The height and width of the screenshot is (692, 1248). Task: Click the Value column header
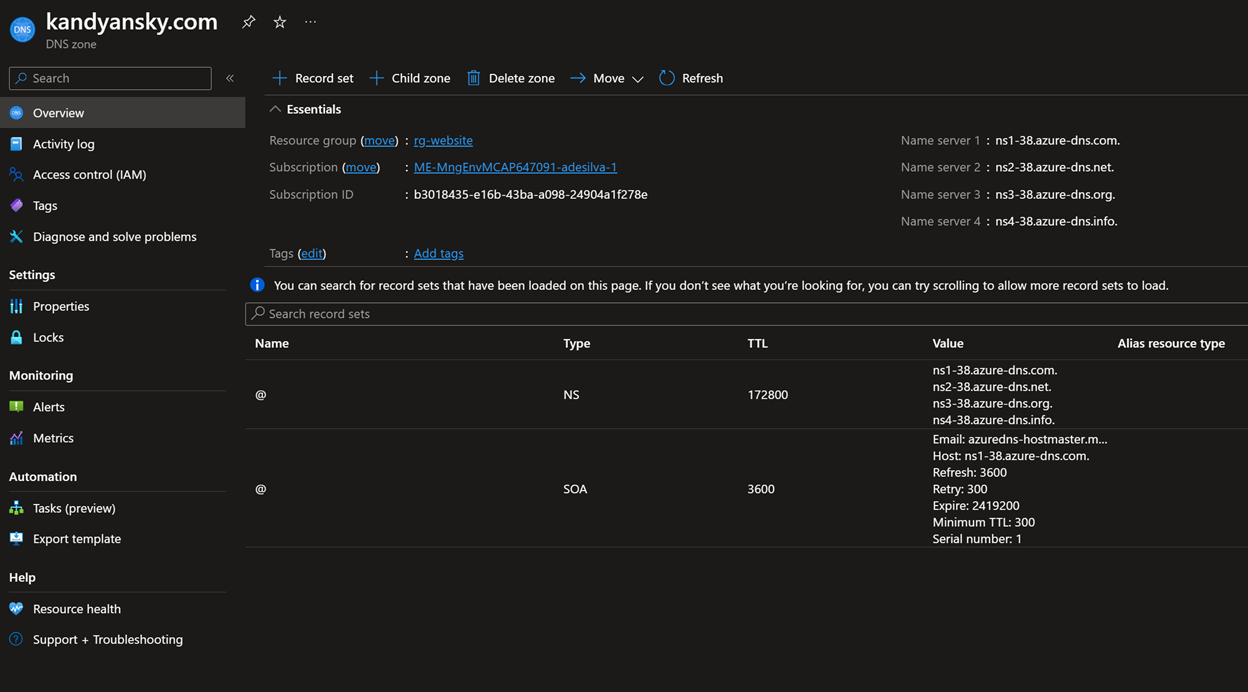tap(948, 343)
